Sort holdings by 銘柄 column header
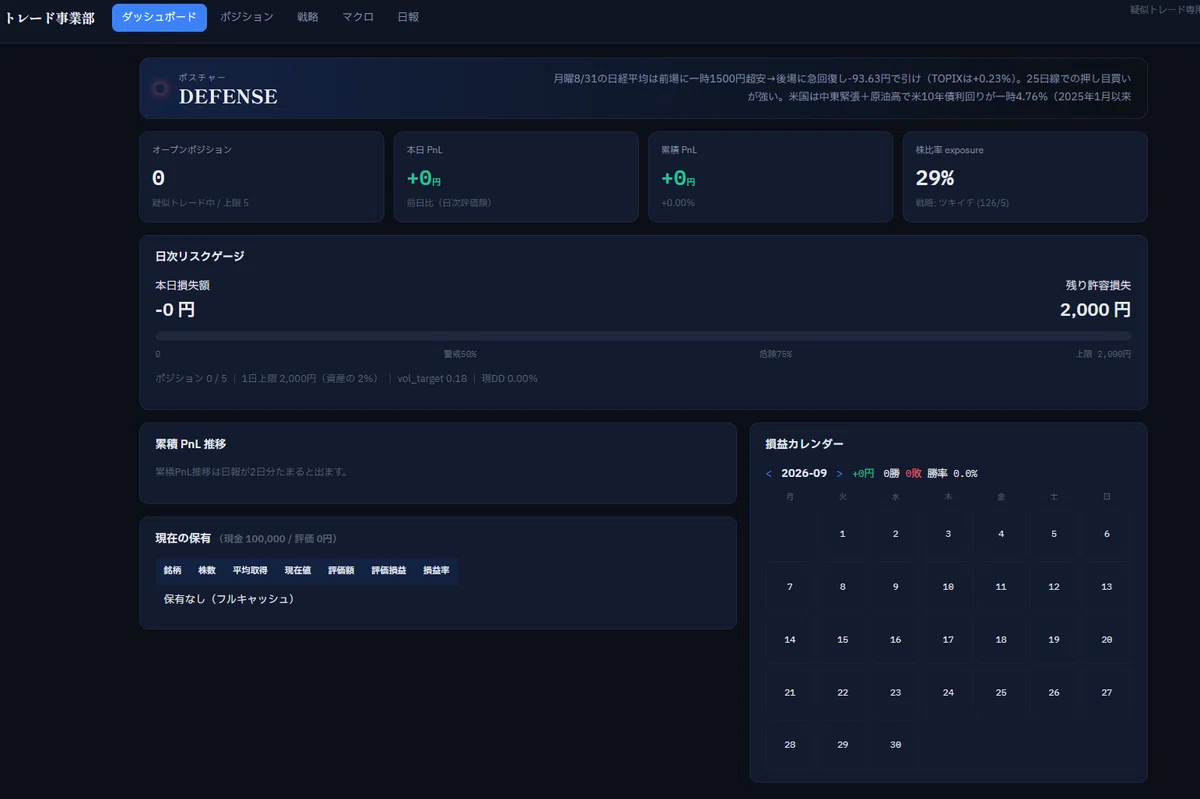Image resolution: width=1200 pixels, height=799 pixels. pos(172,570)
